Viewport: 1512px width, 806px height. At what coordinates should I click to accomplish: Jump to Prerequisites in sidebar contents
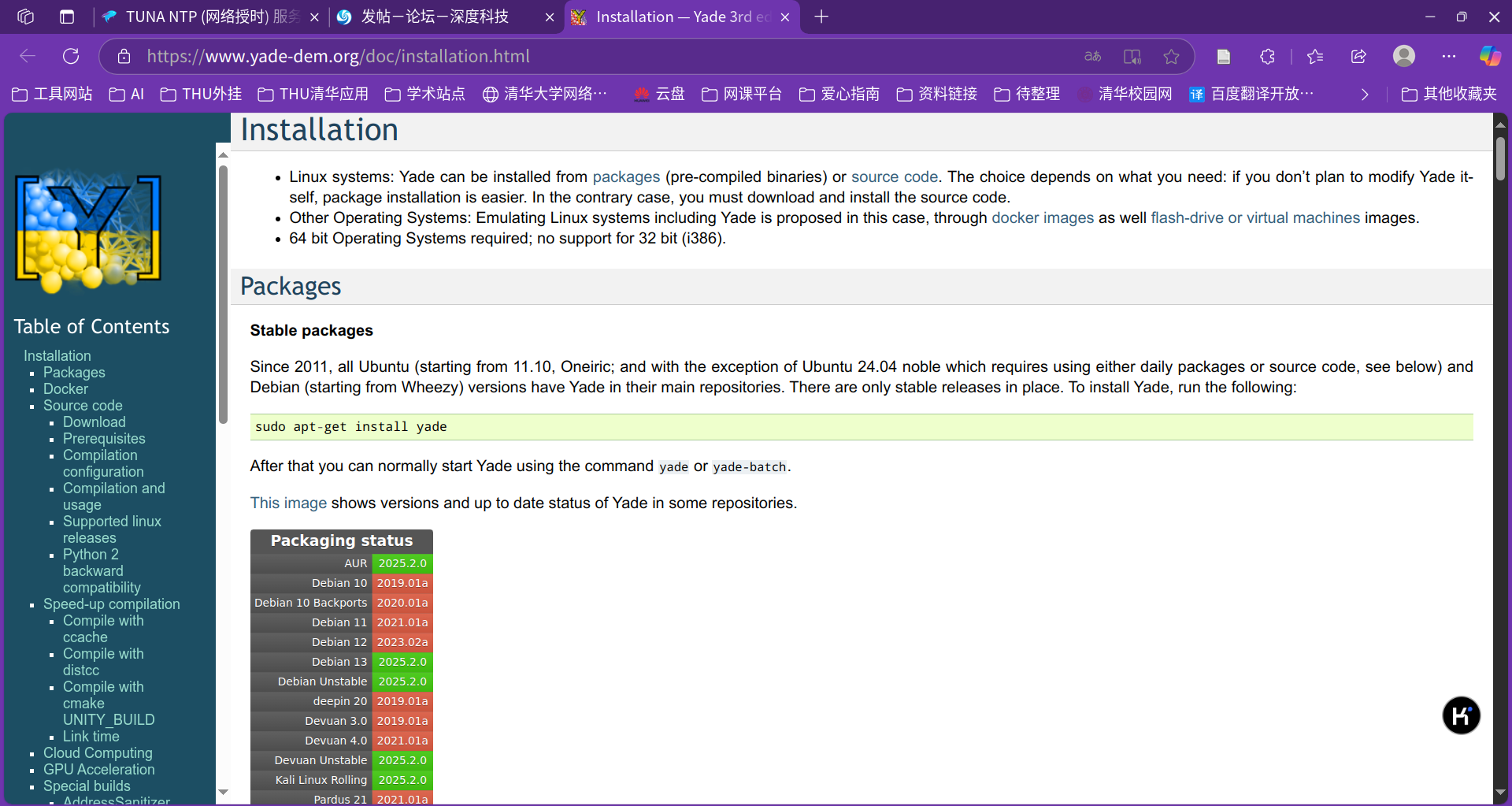click(104, 439)
